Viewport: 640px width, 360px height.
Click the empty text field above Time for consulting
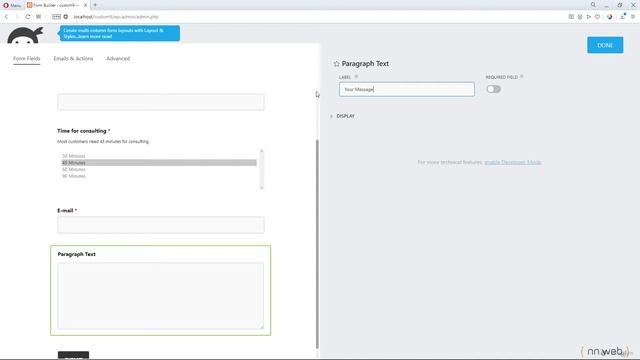tap(161, 102)
